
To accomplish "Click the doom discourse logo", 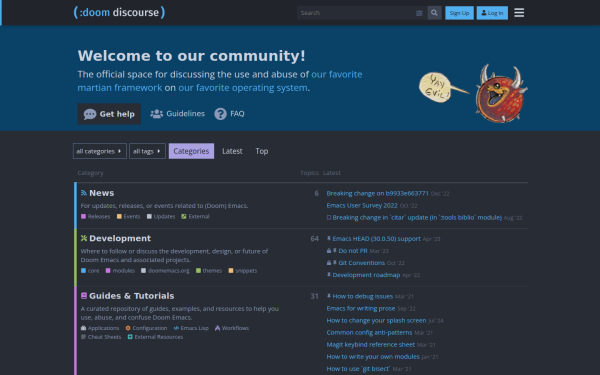I will 119,12.
